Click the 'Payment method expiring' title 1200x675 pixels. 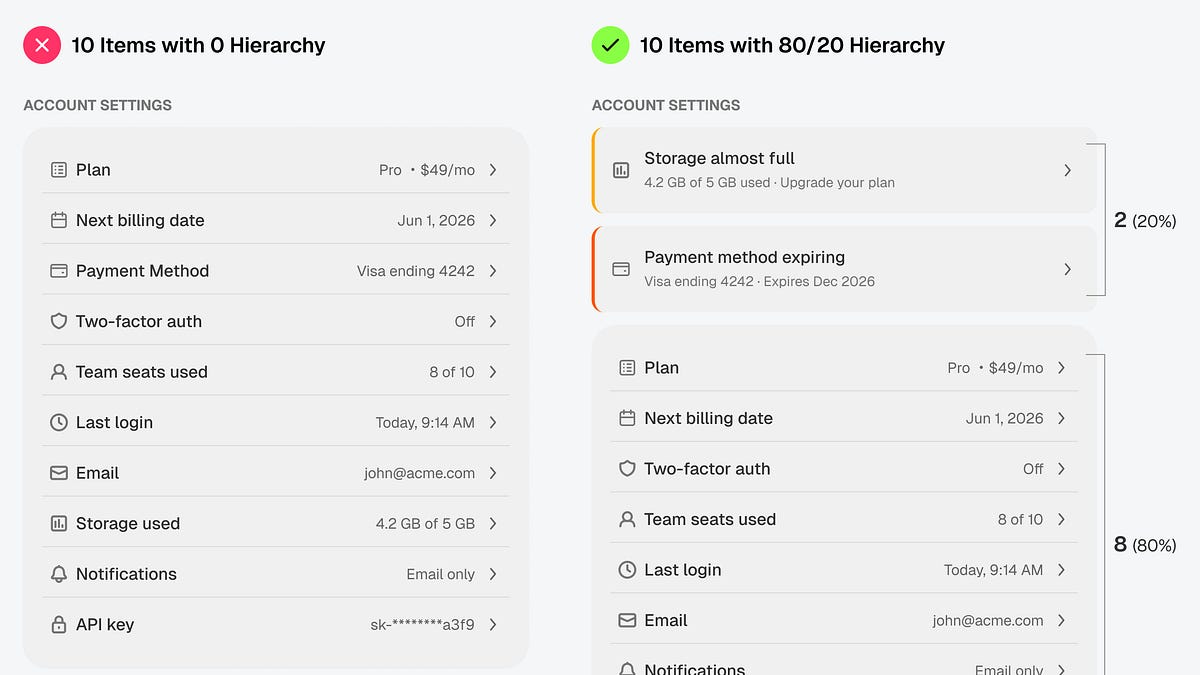[744, 257]
